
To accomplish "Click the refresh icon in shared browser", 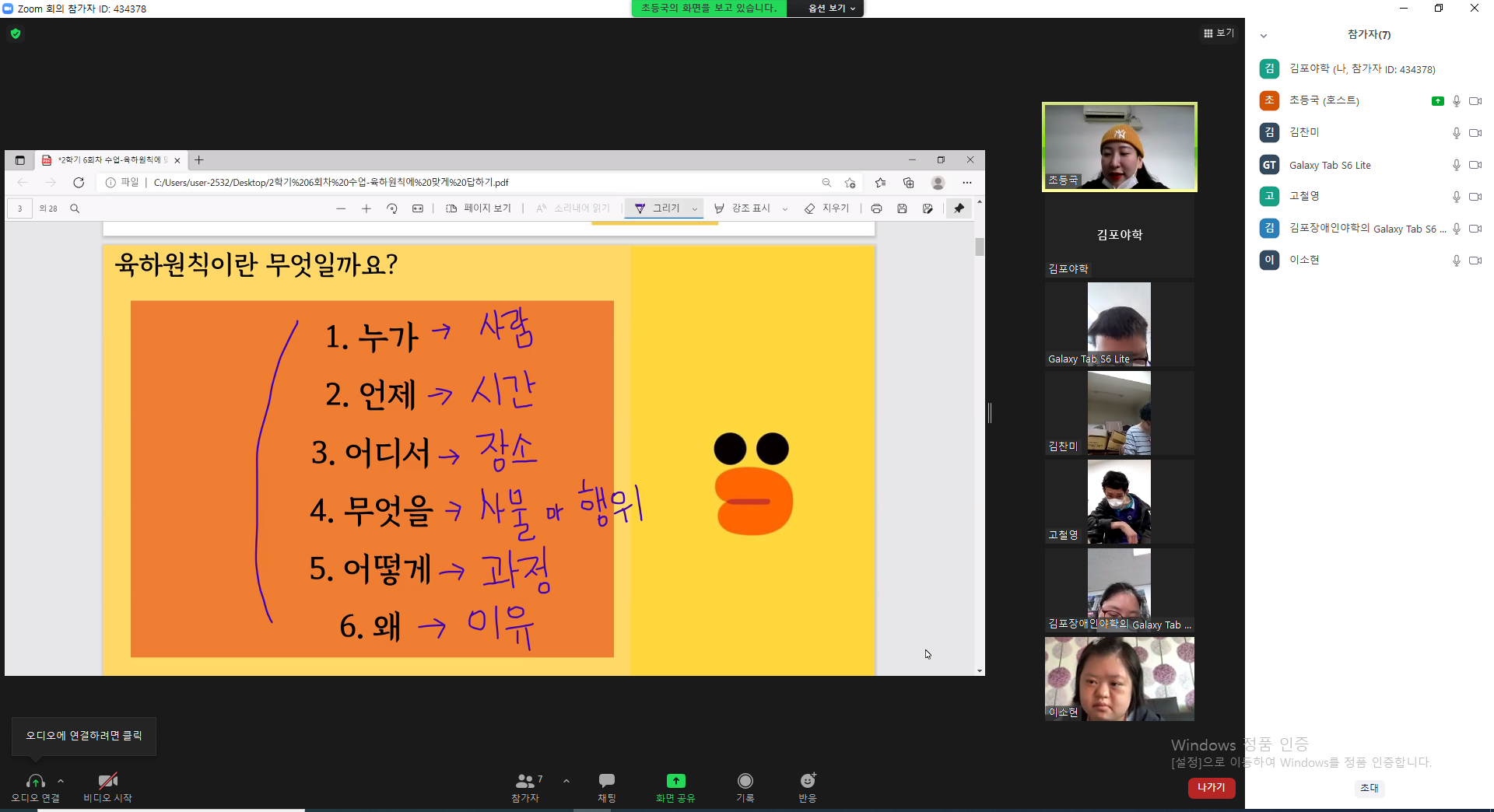I will (79, 182).
